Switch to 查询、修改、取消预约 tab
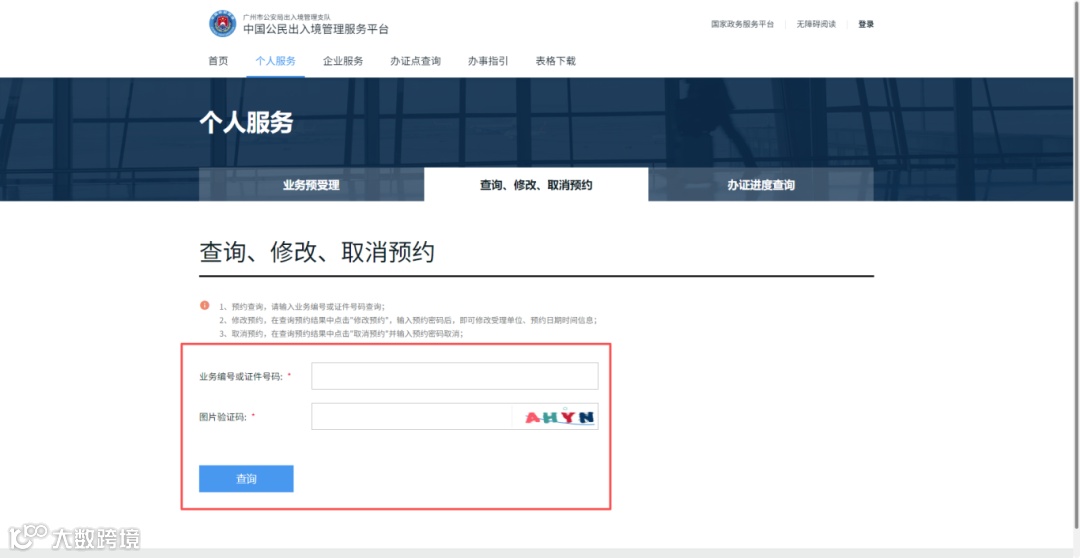Screen dimensions: 1080x558 click(536, 185)
